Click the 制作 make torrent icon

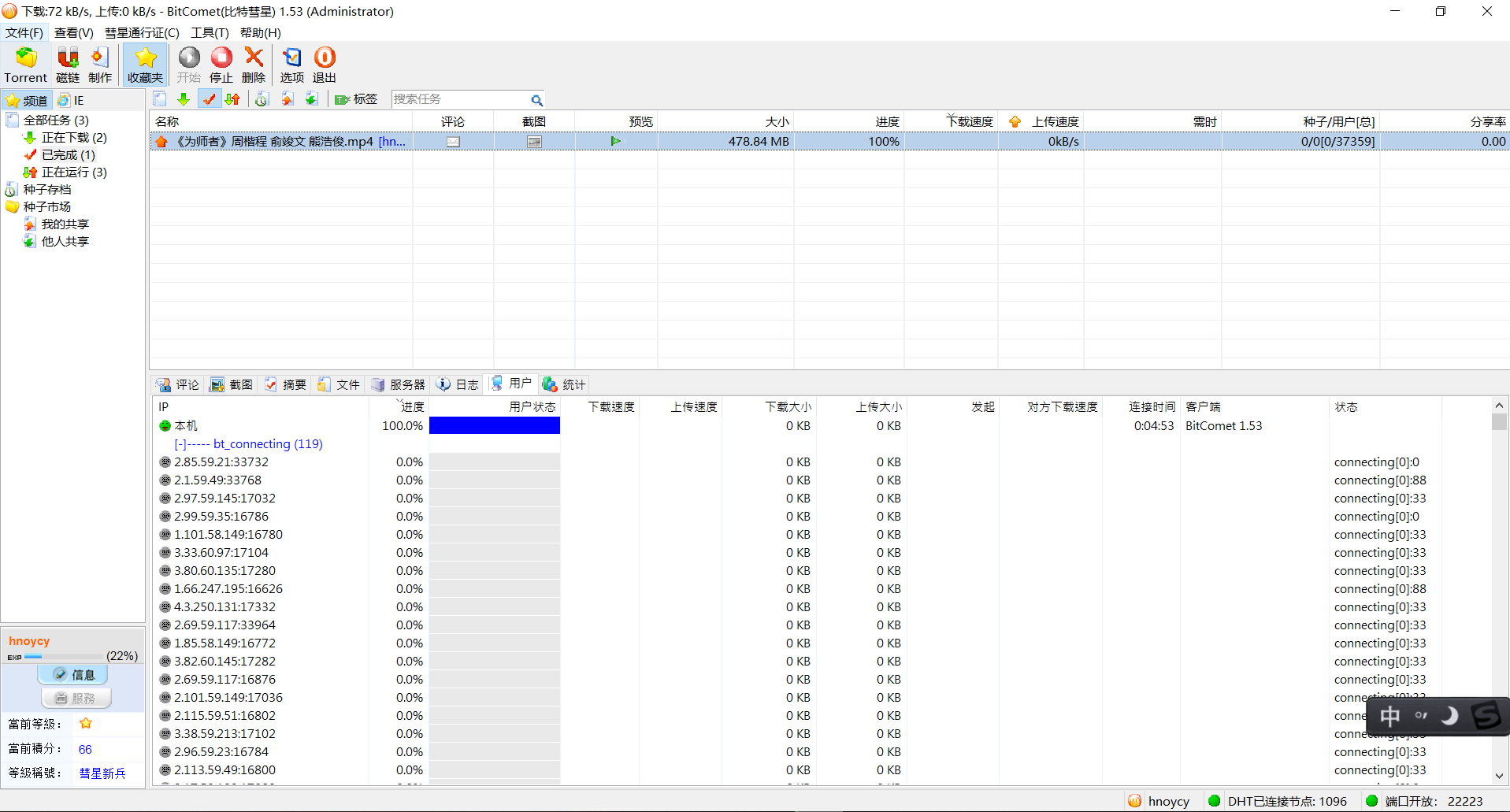100,65
